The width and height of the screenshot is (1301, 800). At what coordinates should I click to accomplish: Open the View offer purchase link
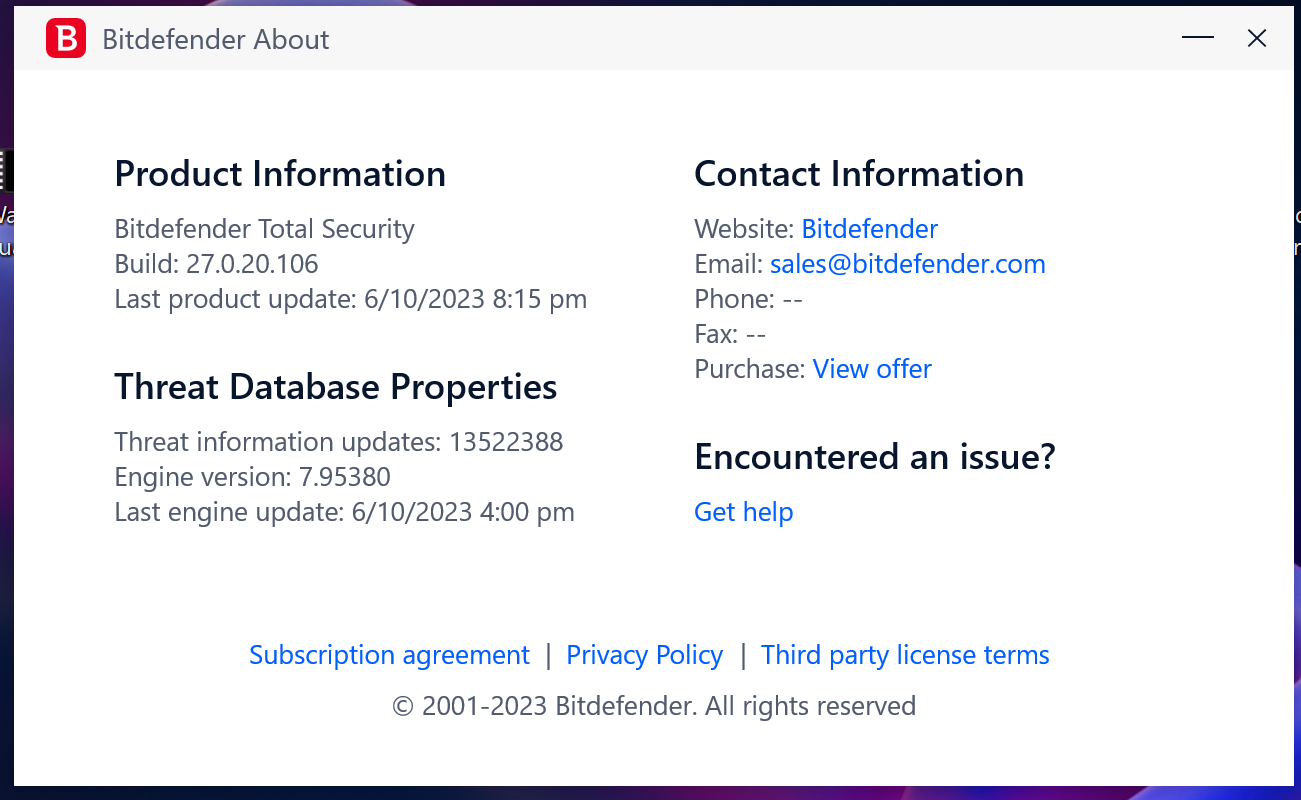[x=872, y=369]
